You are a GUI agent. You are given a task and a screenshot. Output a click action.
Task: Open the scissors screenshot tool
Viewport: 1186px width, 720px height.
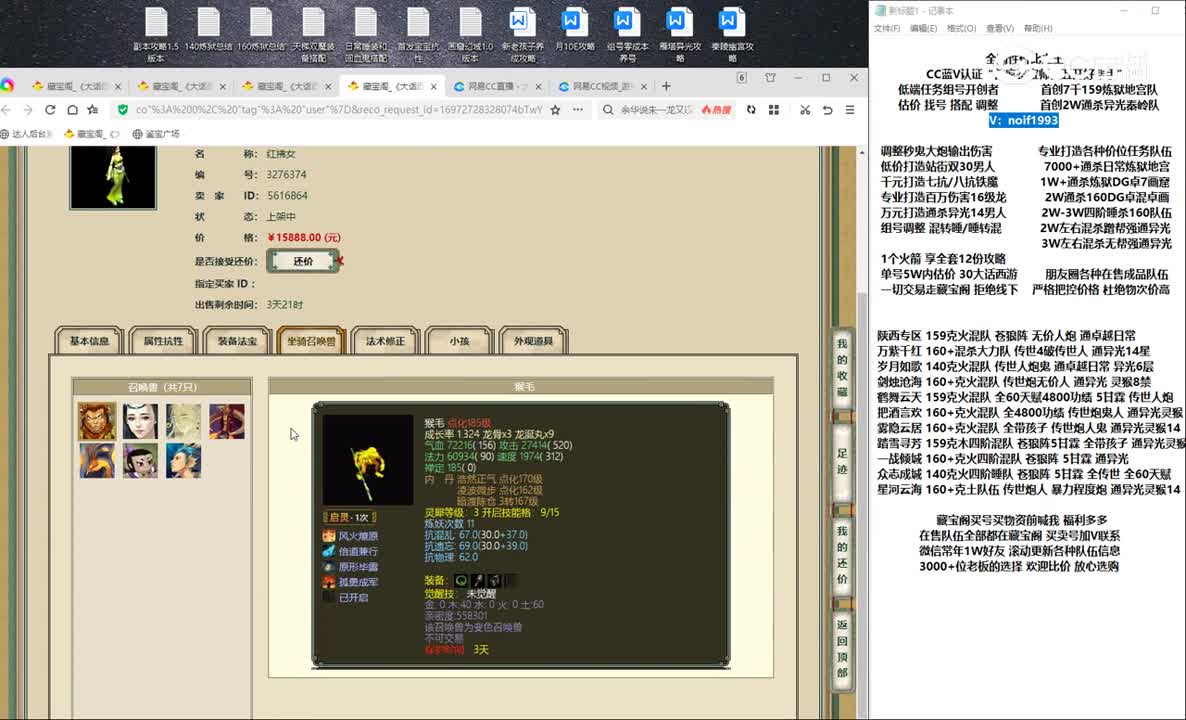[805, 110]
